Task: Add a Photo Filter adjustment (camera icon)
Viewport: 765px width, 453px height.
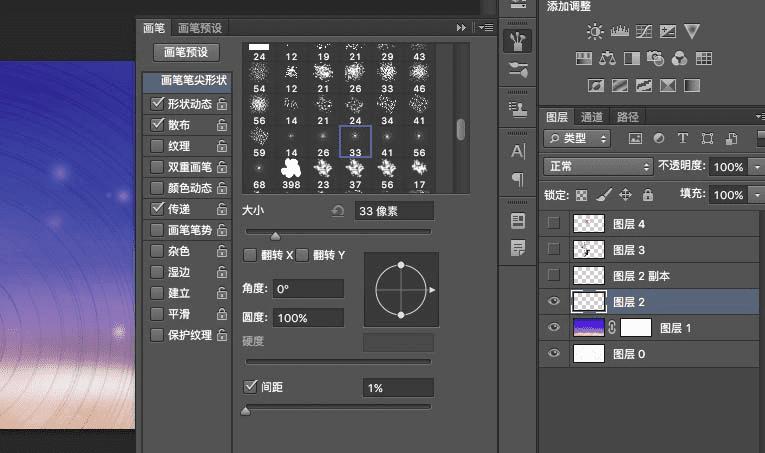Action: tap(655, 59)
